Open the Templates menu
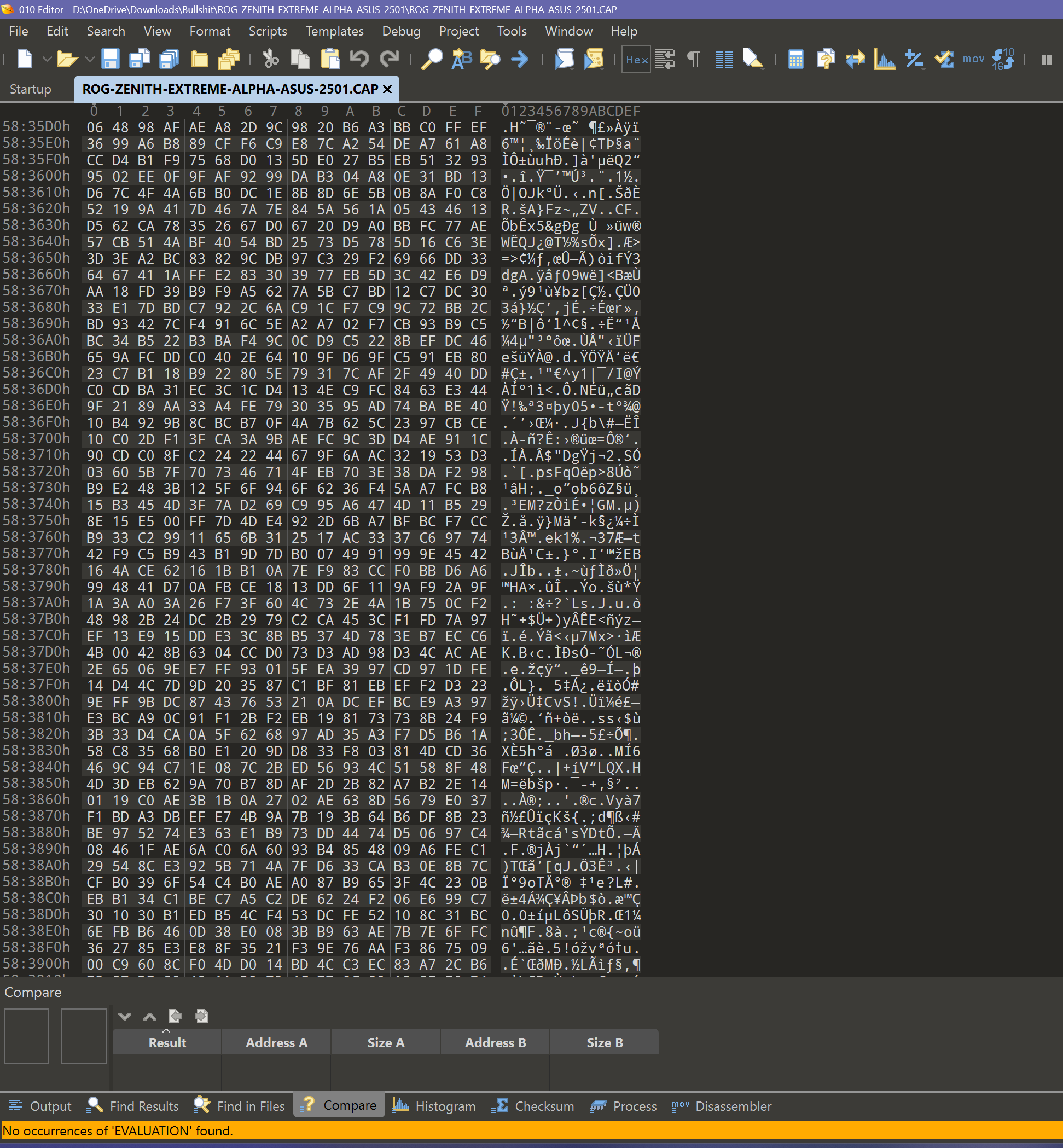 click(x=334, y=31)
